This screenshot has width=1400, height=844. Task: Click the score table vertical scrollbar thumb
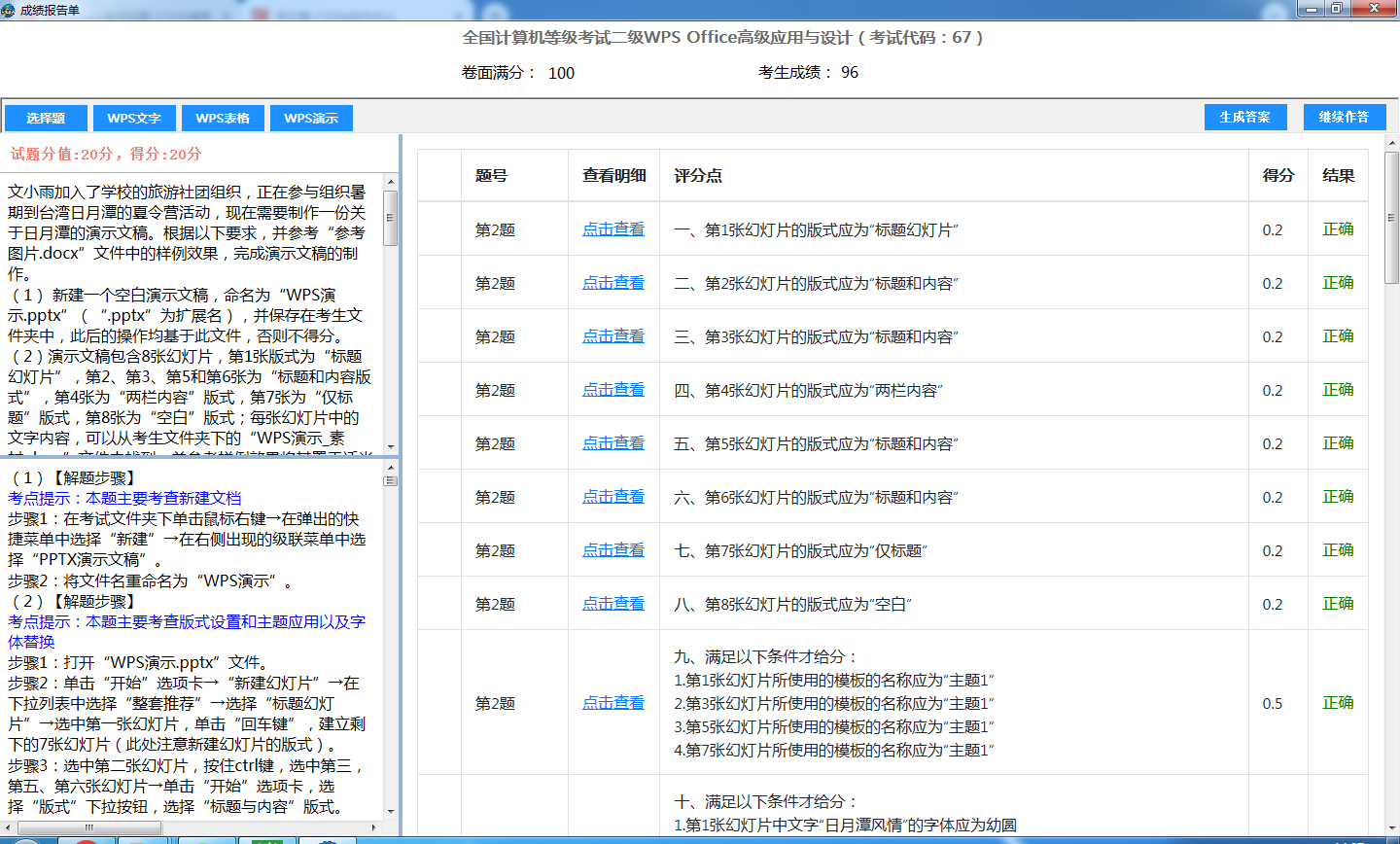pyautogui.click(x=1392, y=217)
